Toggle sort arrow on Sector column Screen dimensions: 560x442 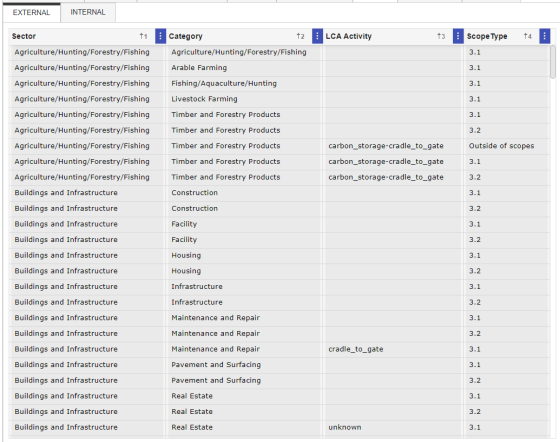tap(143, 36)
